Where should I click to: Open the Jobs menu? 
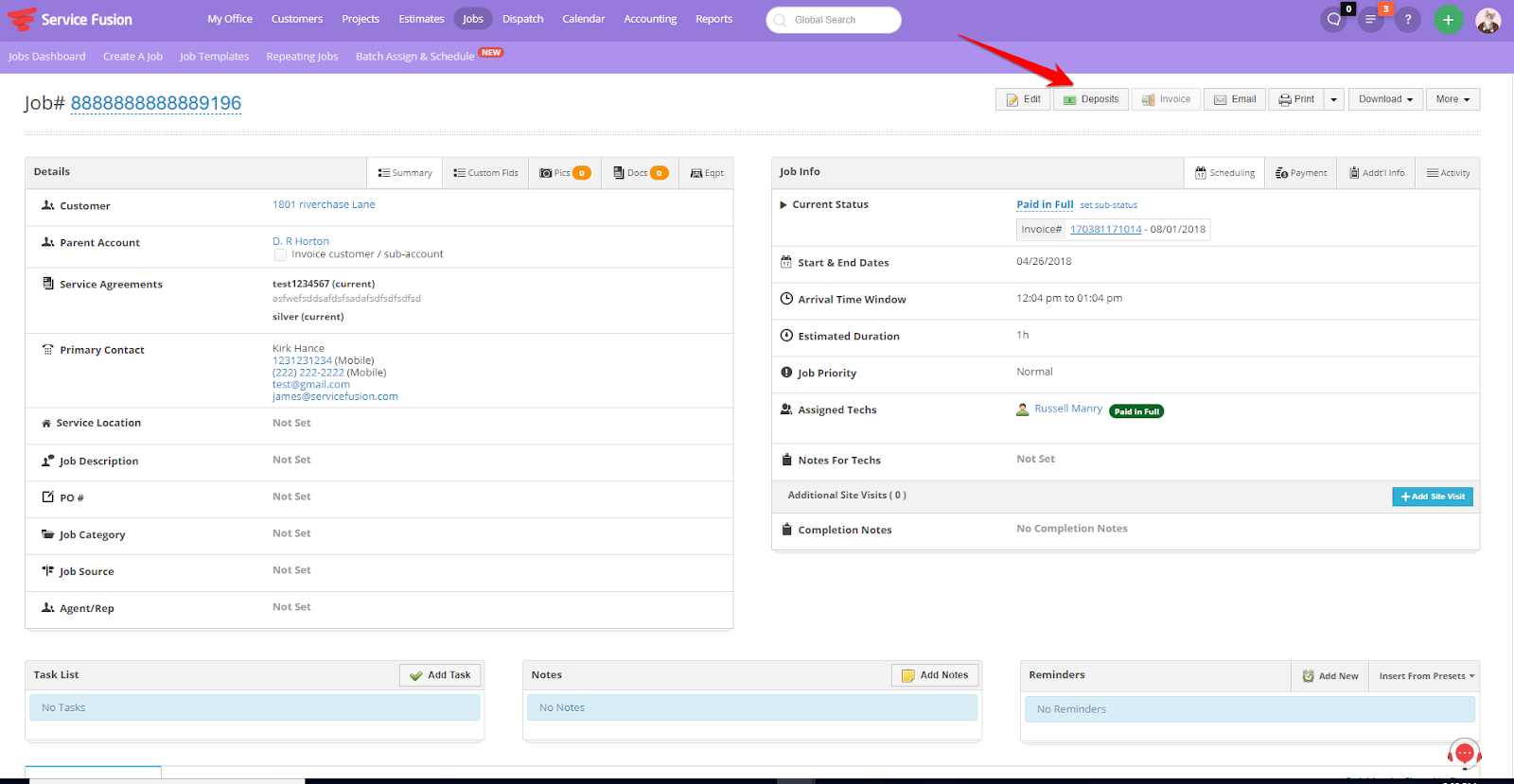tap(473, 19)
